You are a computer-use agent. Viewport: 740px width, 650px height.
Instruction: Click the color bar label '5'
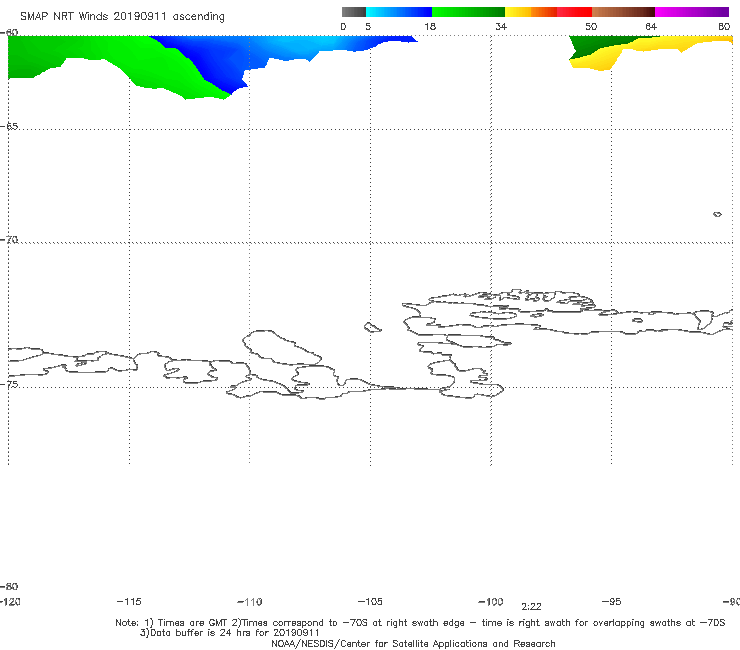(x=368, y=26)
